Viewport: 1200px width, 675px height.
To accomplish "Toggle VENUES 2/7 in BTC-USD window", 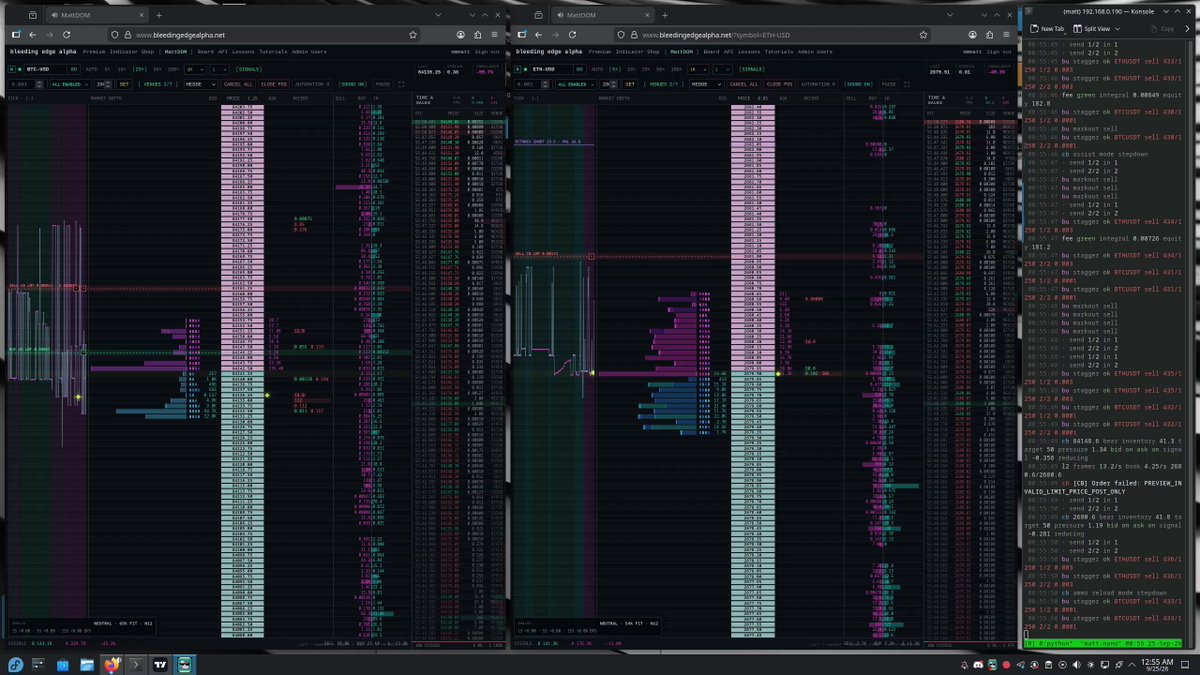I will [x=159, y=84].
